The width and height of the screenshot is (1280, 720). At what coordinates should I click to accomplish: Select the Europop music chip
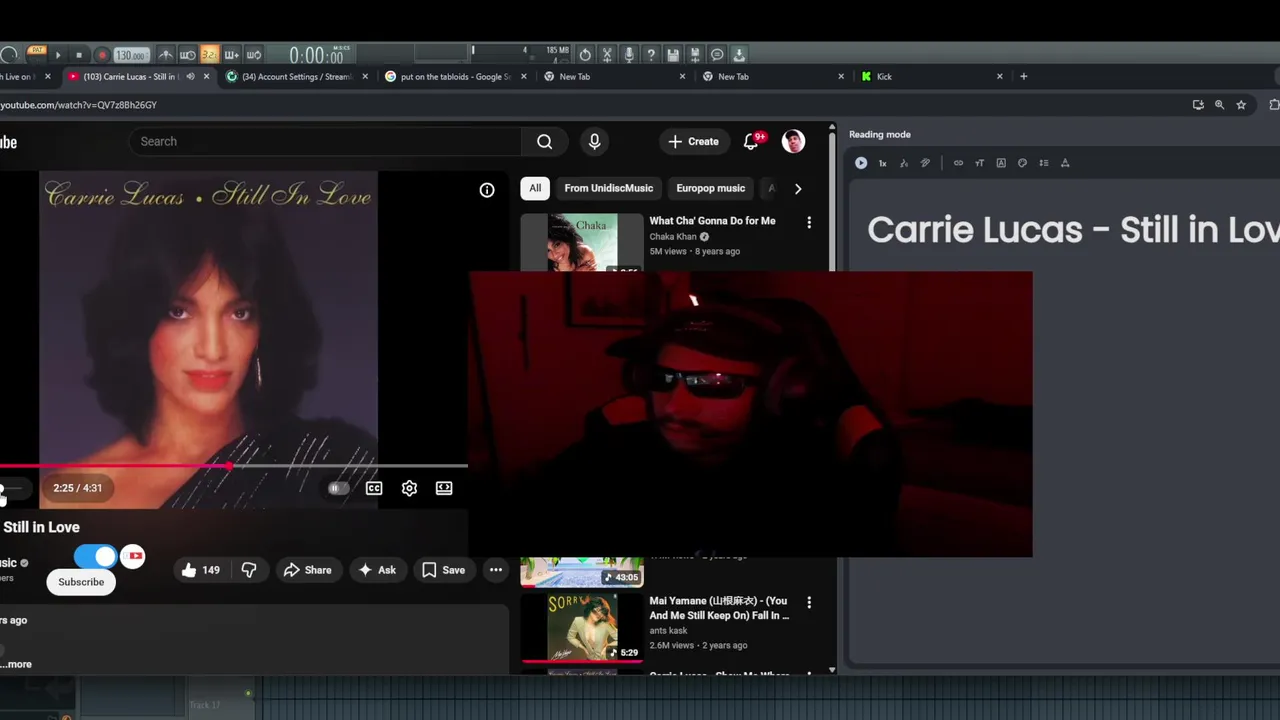(711, 188)
